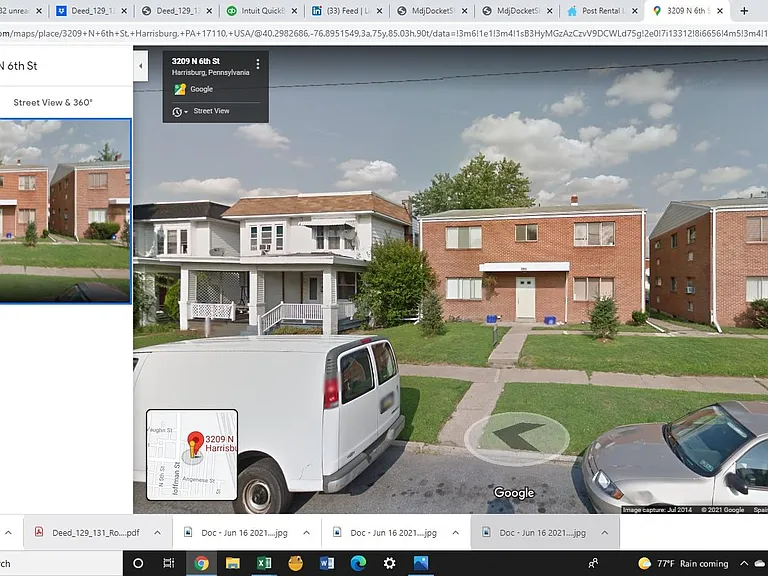Open a new browser tab with plus button
The height and width of the screenshot is (576, 768).
pyautogui.click(x=744, y=11)
